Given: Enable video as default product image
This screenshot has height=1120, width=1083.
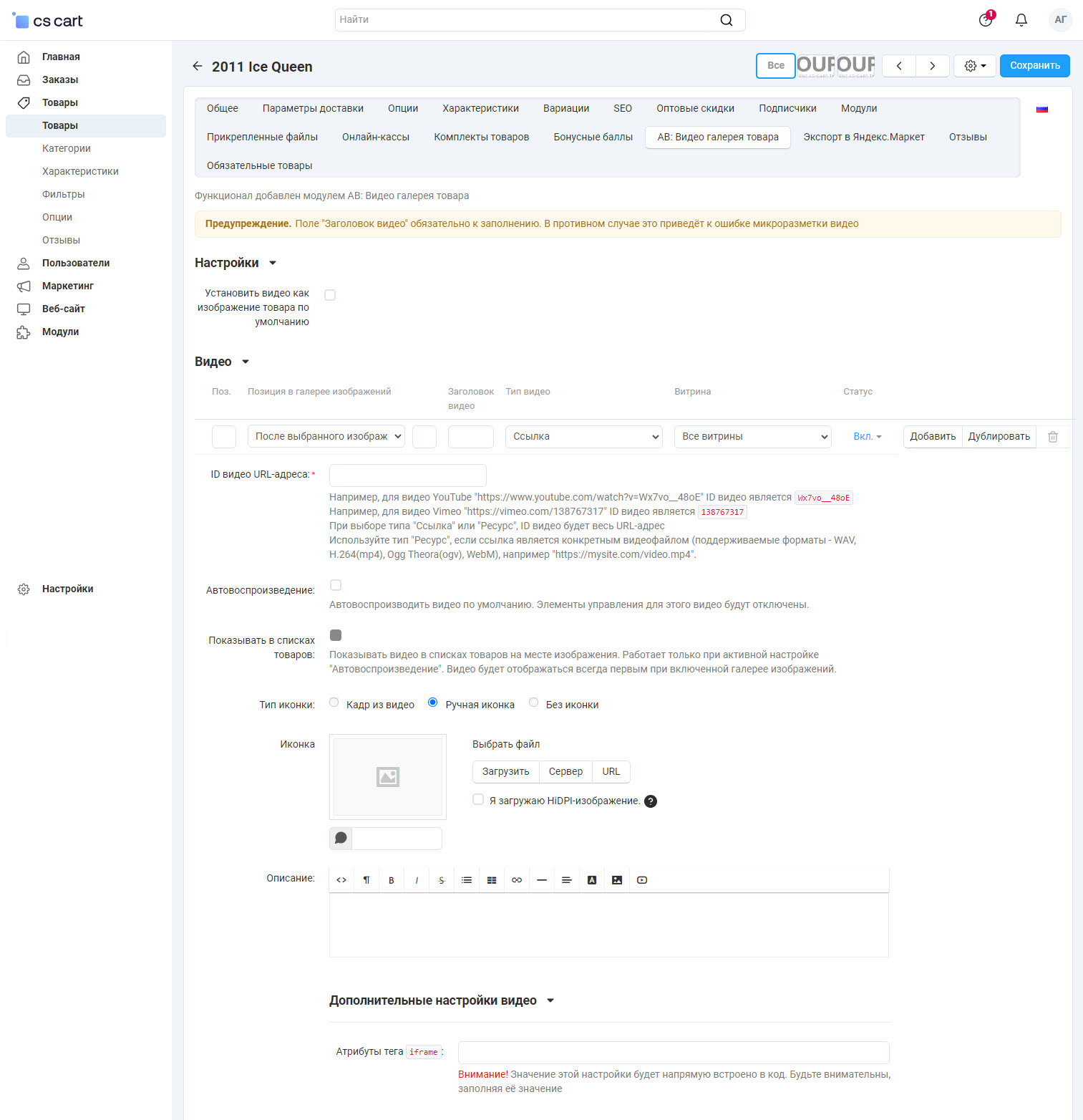Looking at the screenshot, I should pos(330,295).
